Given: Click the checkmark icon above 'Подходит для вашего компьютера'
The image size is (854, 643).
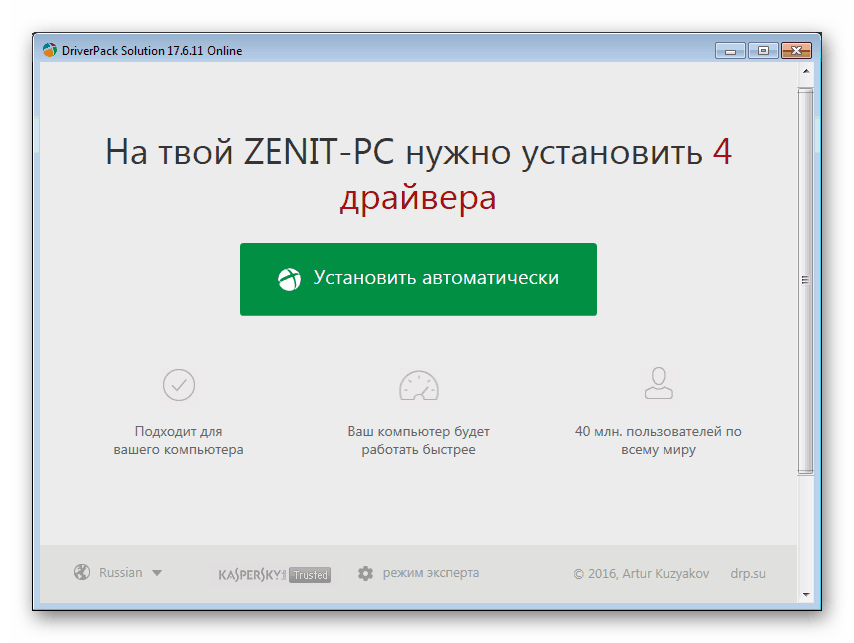Looking at the screenshot, I should click(x=178, y=385).
